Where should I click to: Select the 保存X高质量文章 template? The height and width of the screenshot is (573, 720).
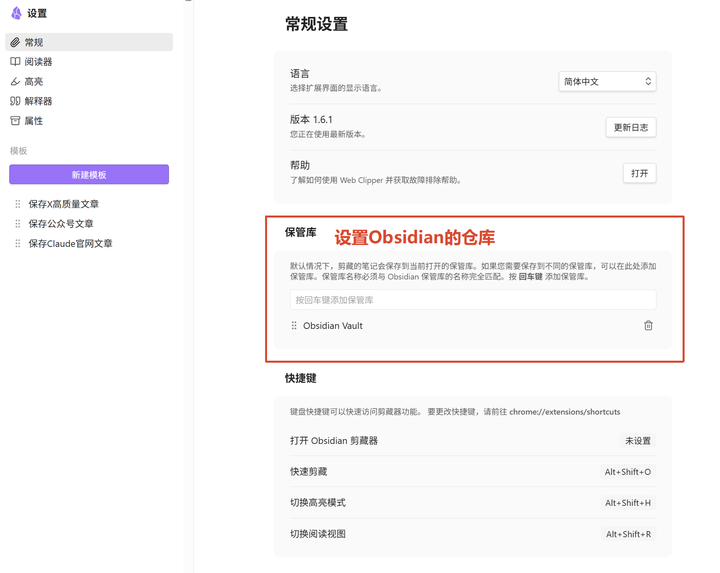pos(63,204)
